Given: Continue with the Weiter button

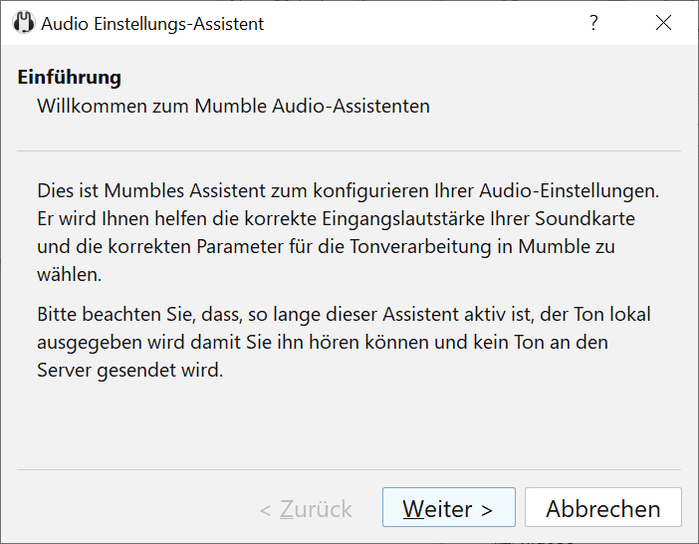Looking at the screenshot, I should pyautogui.click(x=448, y=507).
